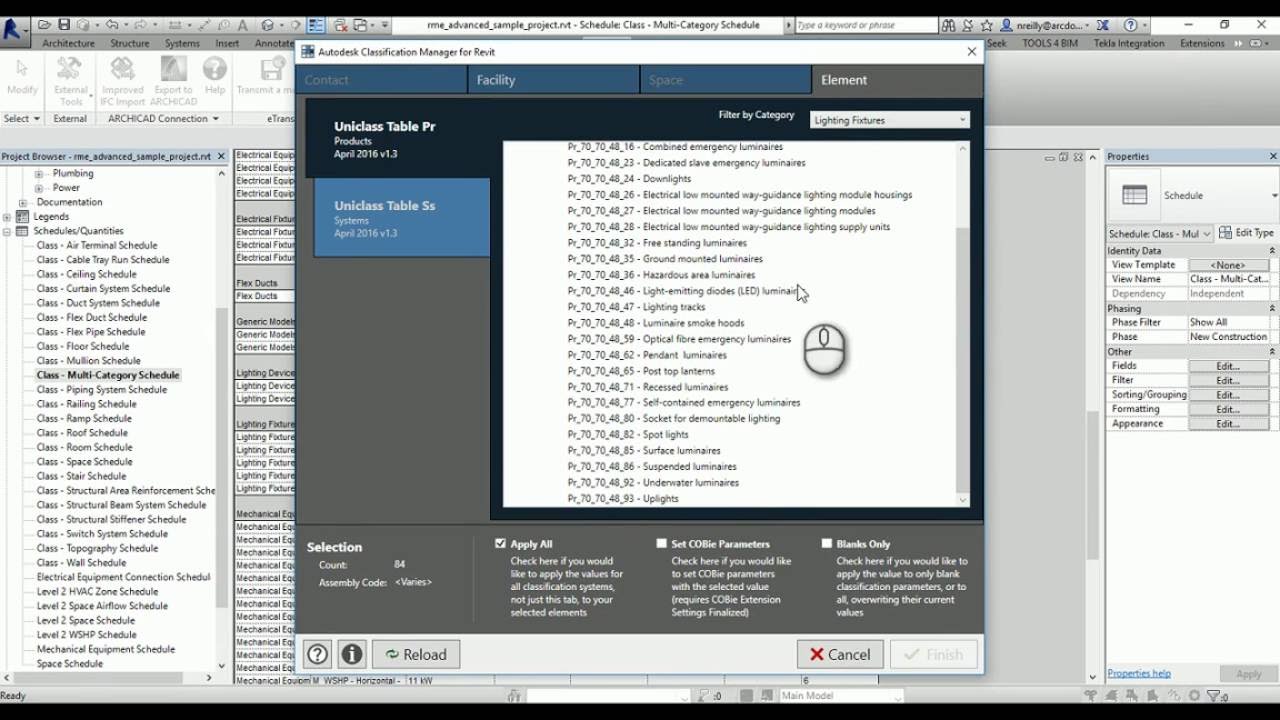Click the Cancel button
1280x720 pixels.
tap(840, 654)
